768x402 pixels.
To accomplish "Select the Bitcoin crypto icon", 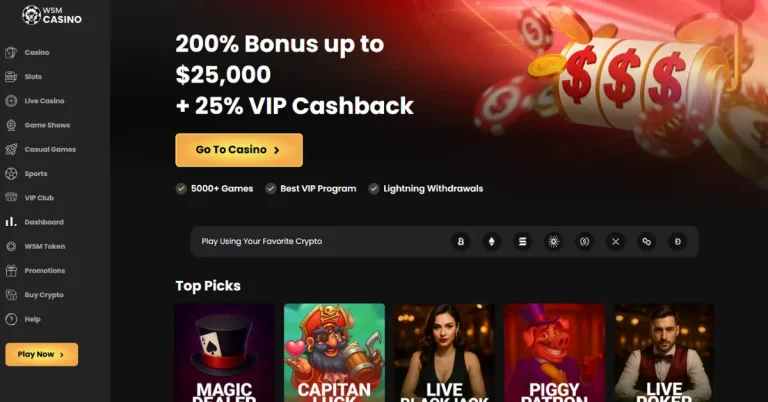I will coord(460,241).
